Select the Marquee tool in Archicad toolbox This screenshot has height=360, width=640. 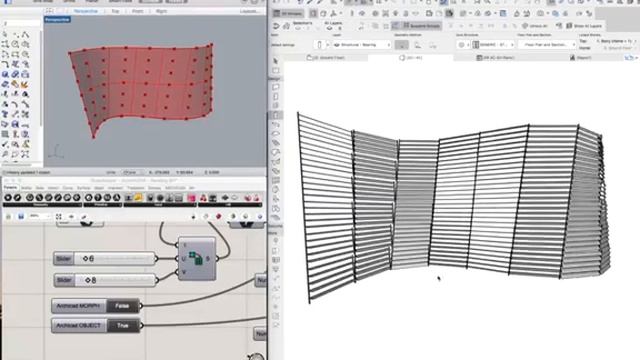coord(276,71)
